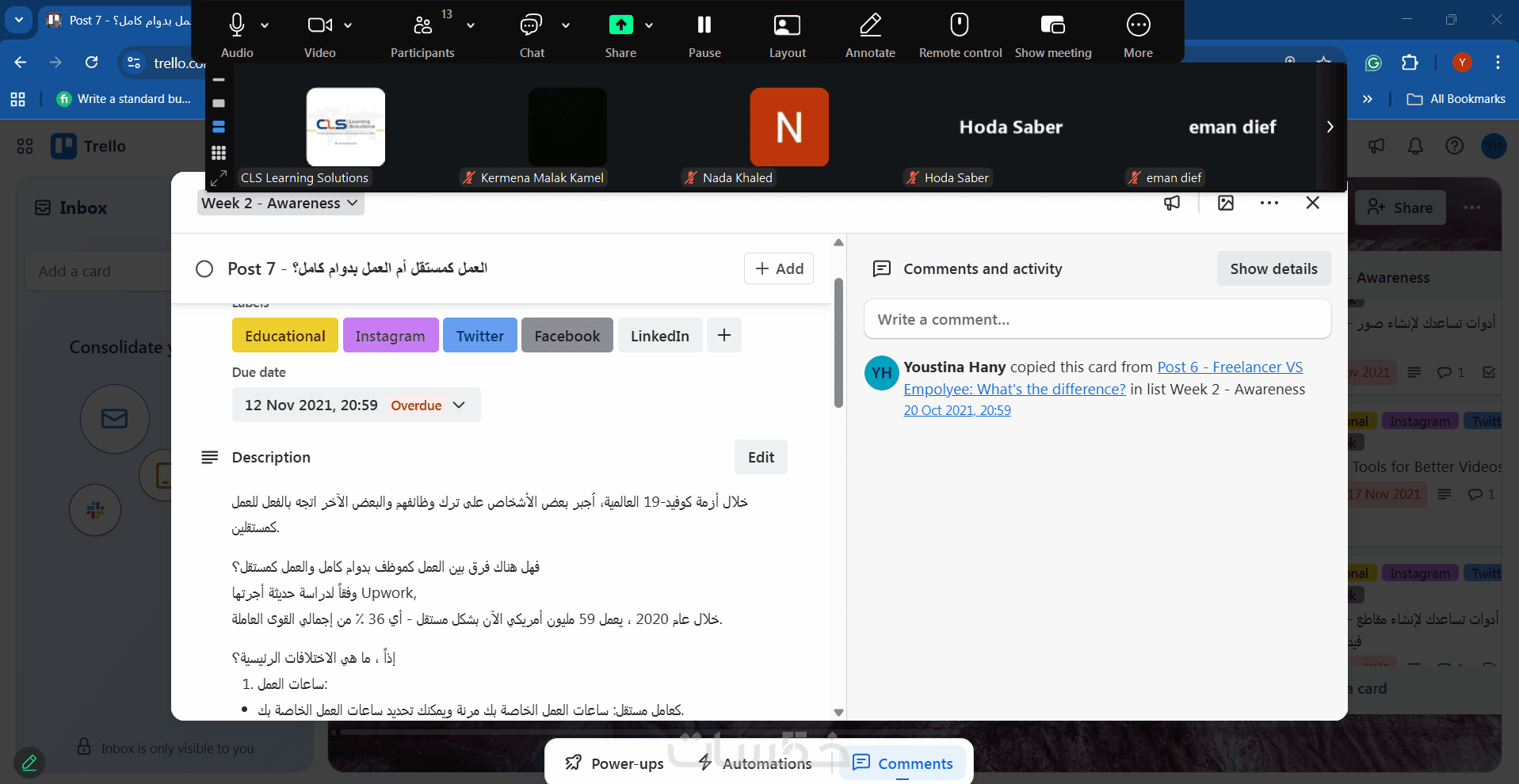Click the Show meeting icon
Screen dimensions: 1519x784
coord(1052,25)
